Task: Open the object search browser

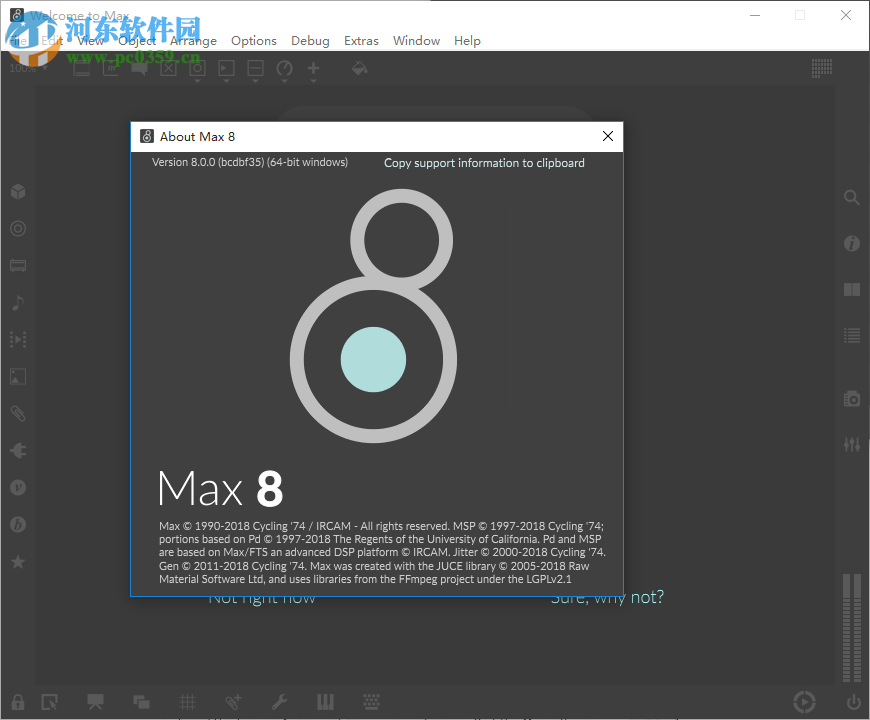Action: 851,198
